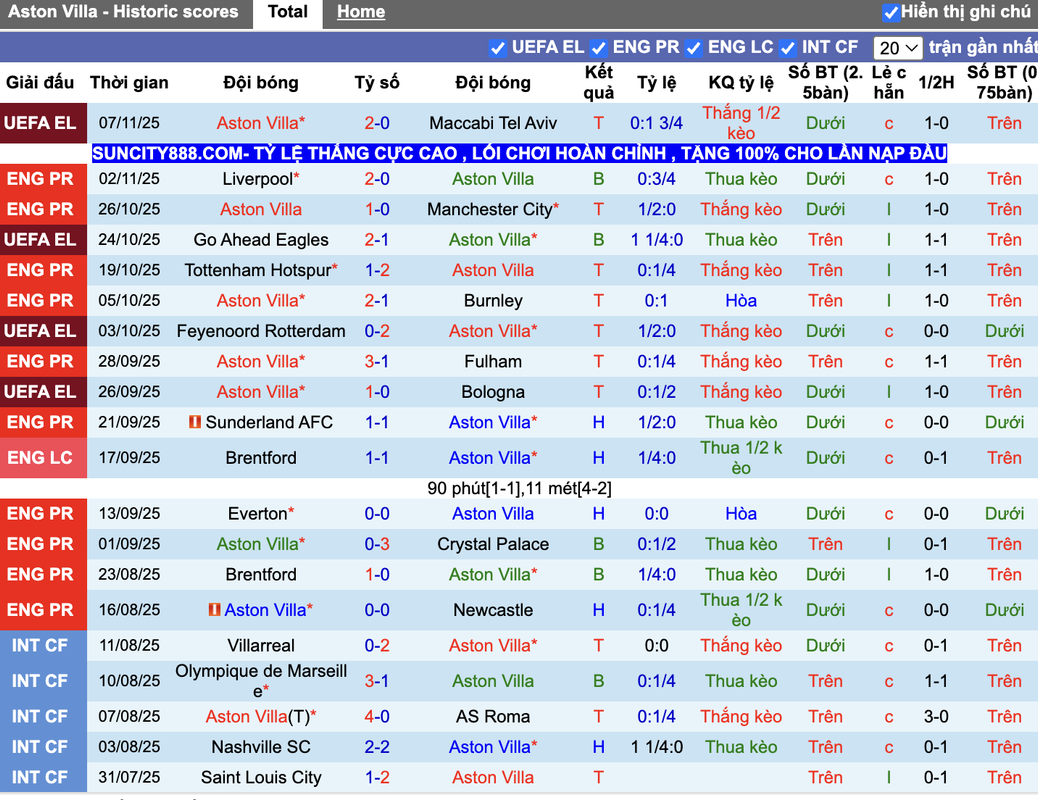The width and height of the screenshot is (1038, 800).
Task: Click the Thời gian column header
Action: (x=129, y=83)
